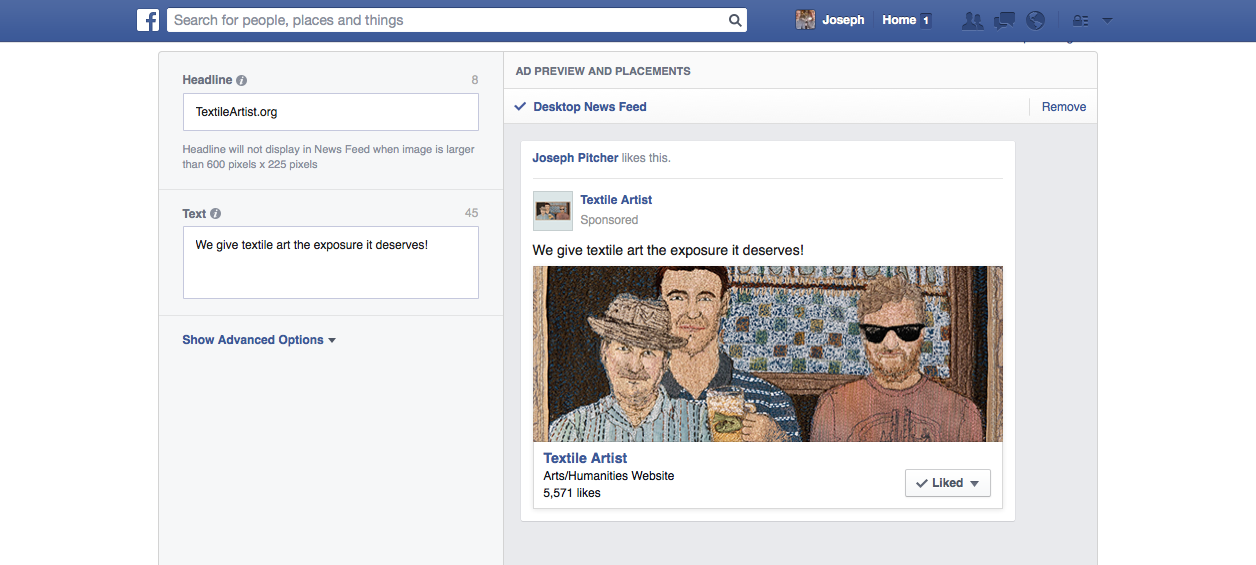
Task: Click 'Arts/Humanities Website' text
Action: pos(609,476)
